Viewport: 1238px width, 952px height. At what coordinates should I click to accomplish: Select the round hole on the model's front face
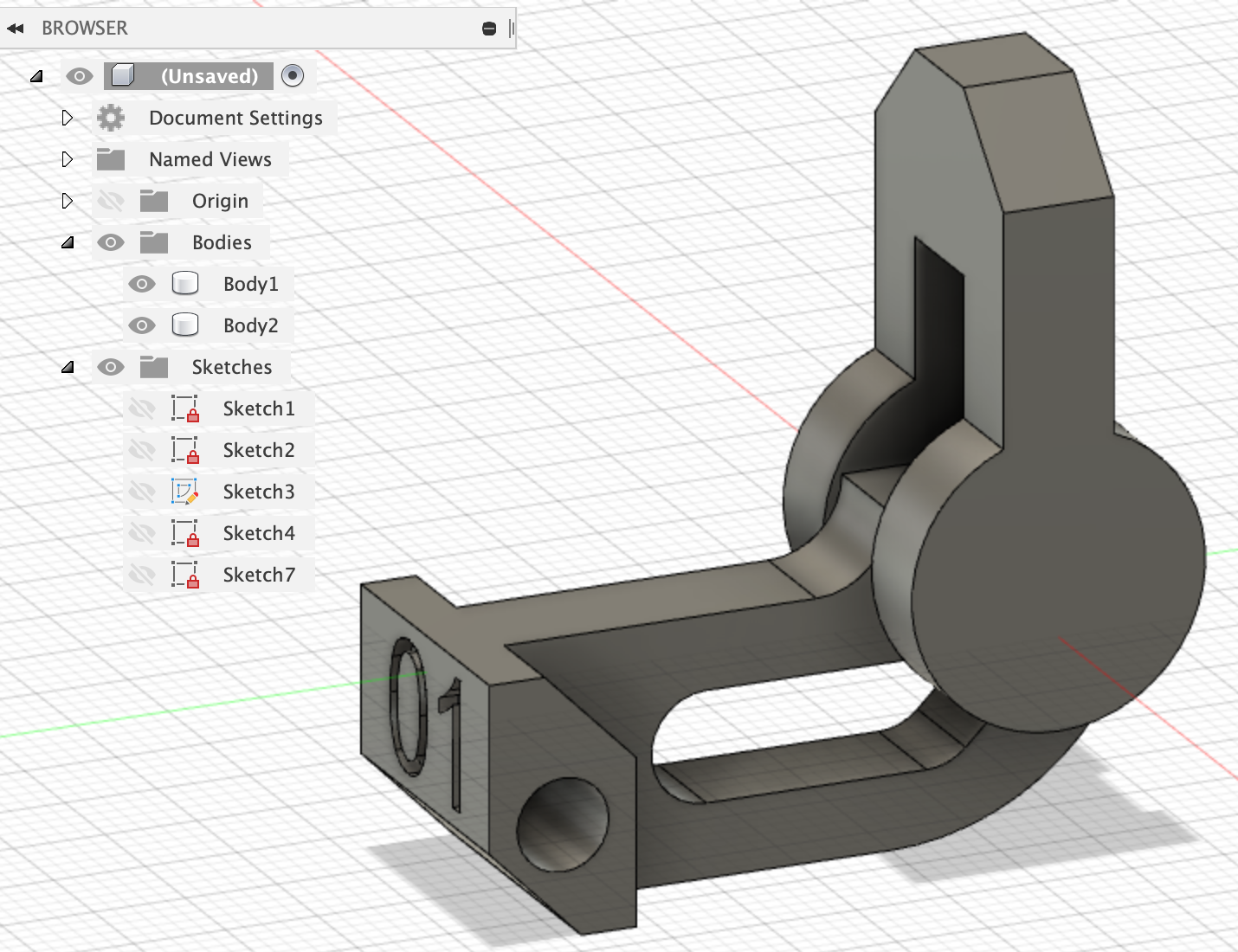(563, 825)
